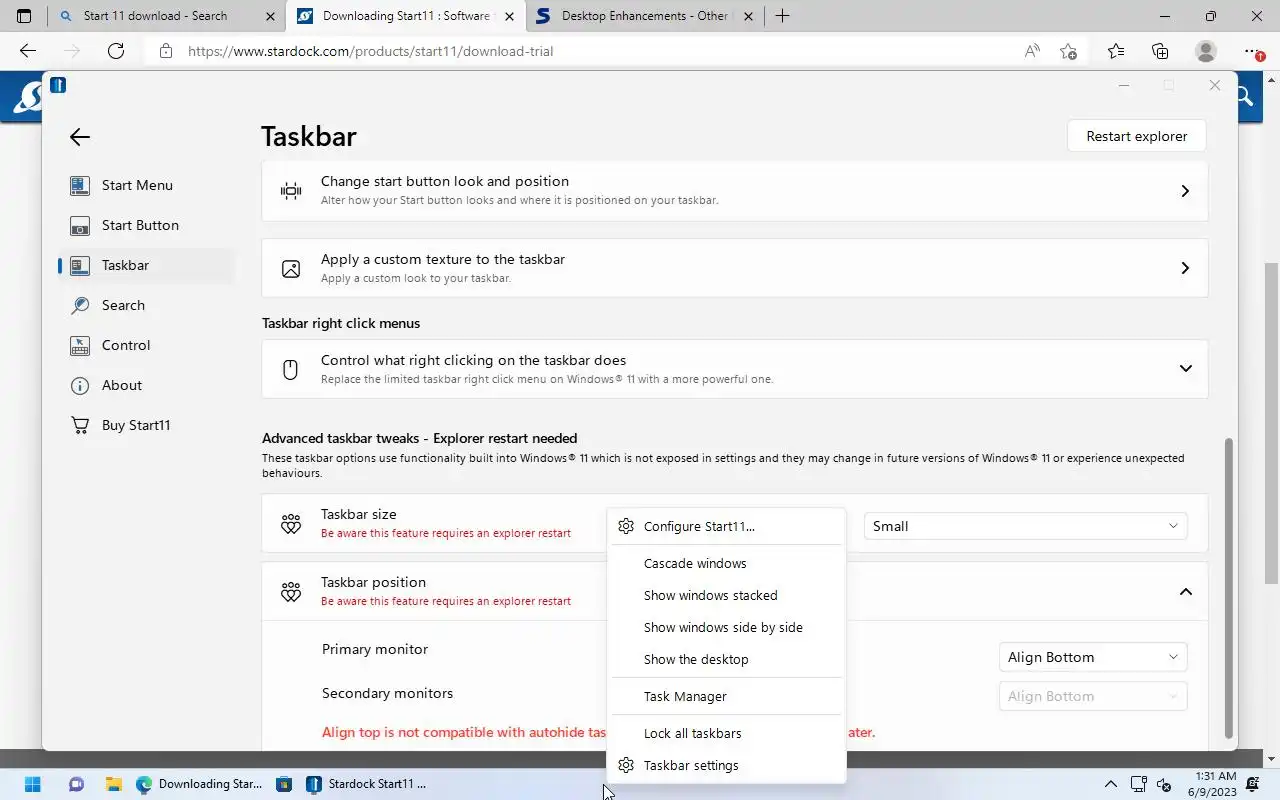Open the browser Favorites list icon
This screenshot has height=800, width=1280.
[1115, 51]
